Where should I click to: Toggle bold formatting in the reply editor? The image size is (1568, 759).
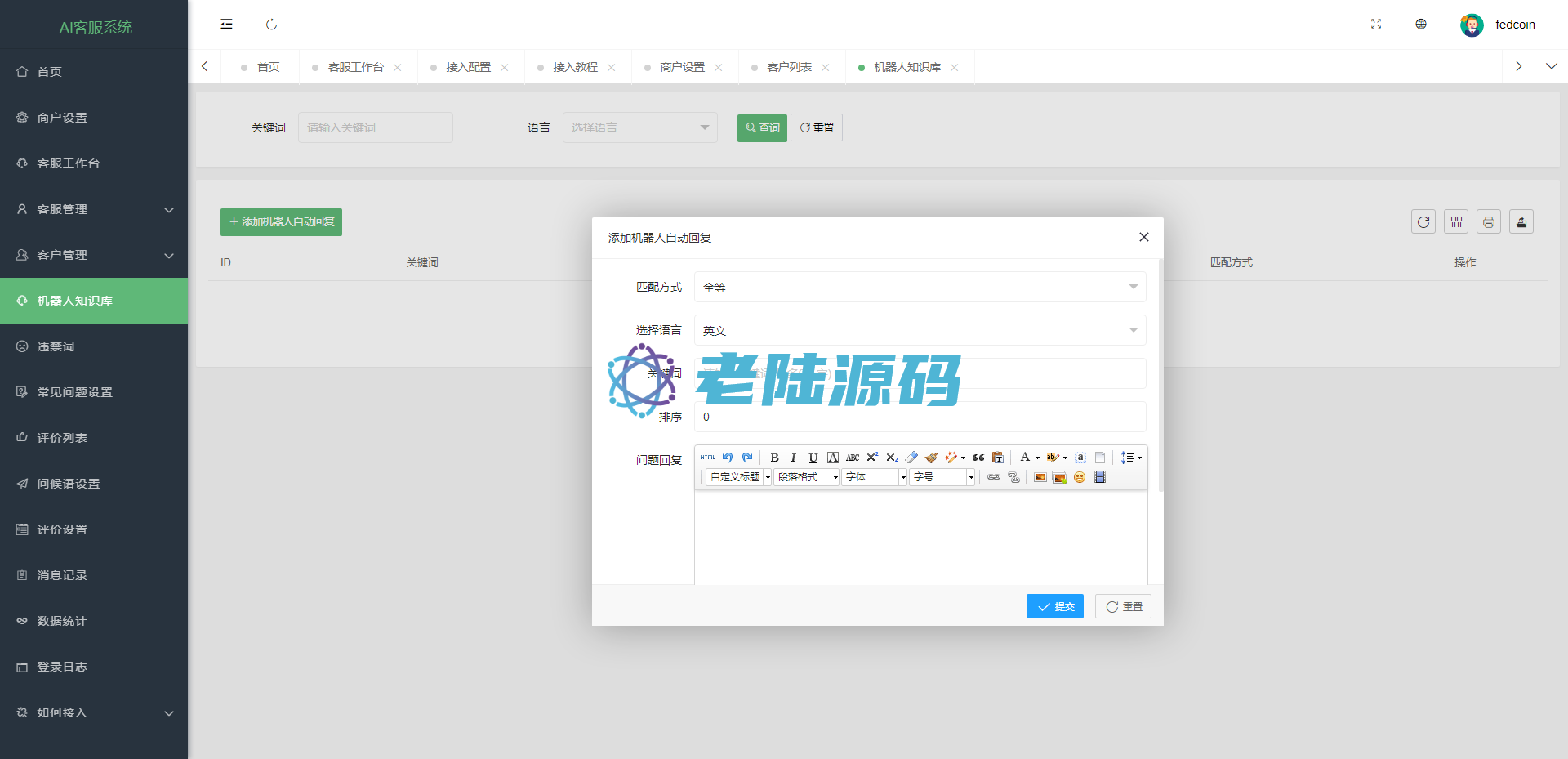[x=774, y=458]
